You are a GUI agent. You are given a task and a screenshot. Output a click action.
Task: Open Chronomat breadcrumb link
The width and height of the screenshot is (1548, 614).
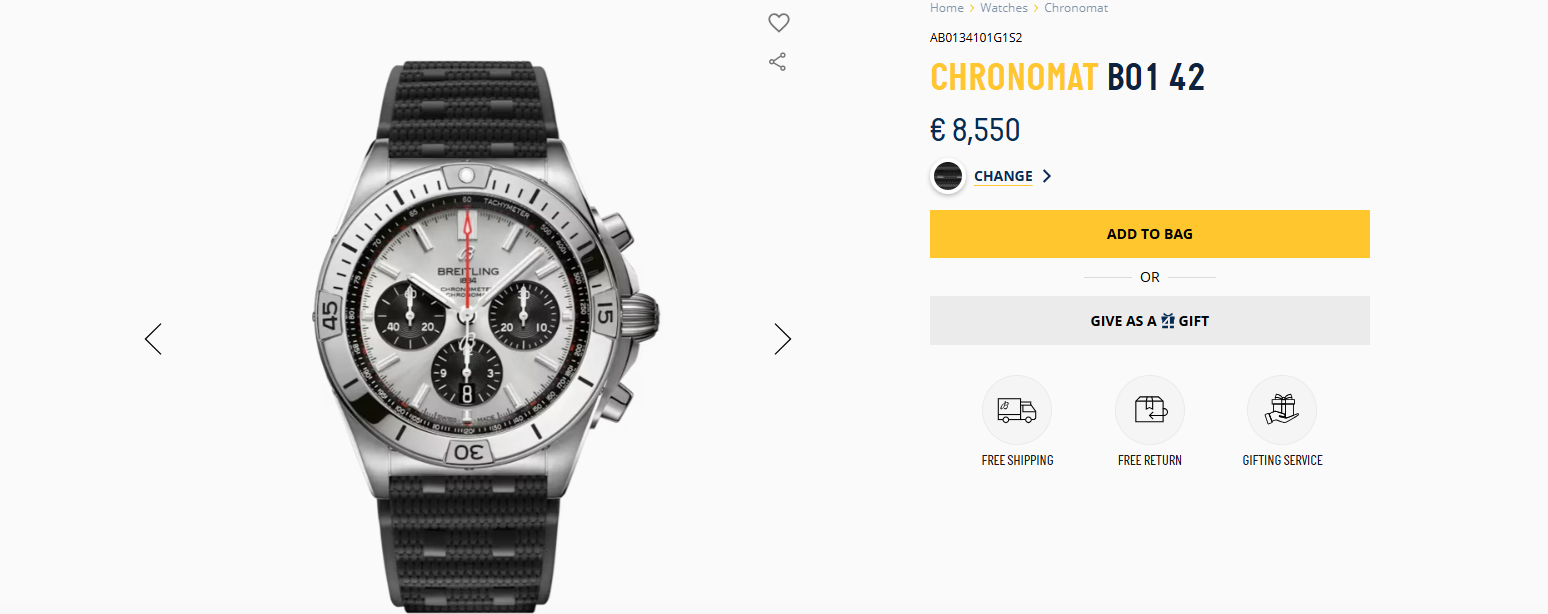pyautogui.click(x=1076, y=8)
